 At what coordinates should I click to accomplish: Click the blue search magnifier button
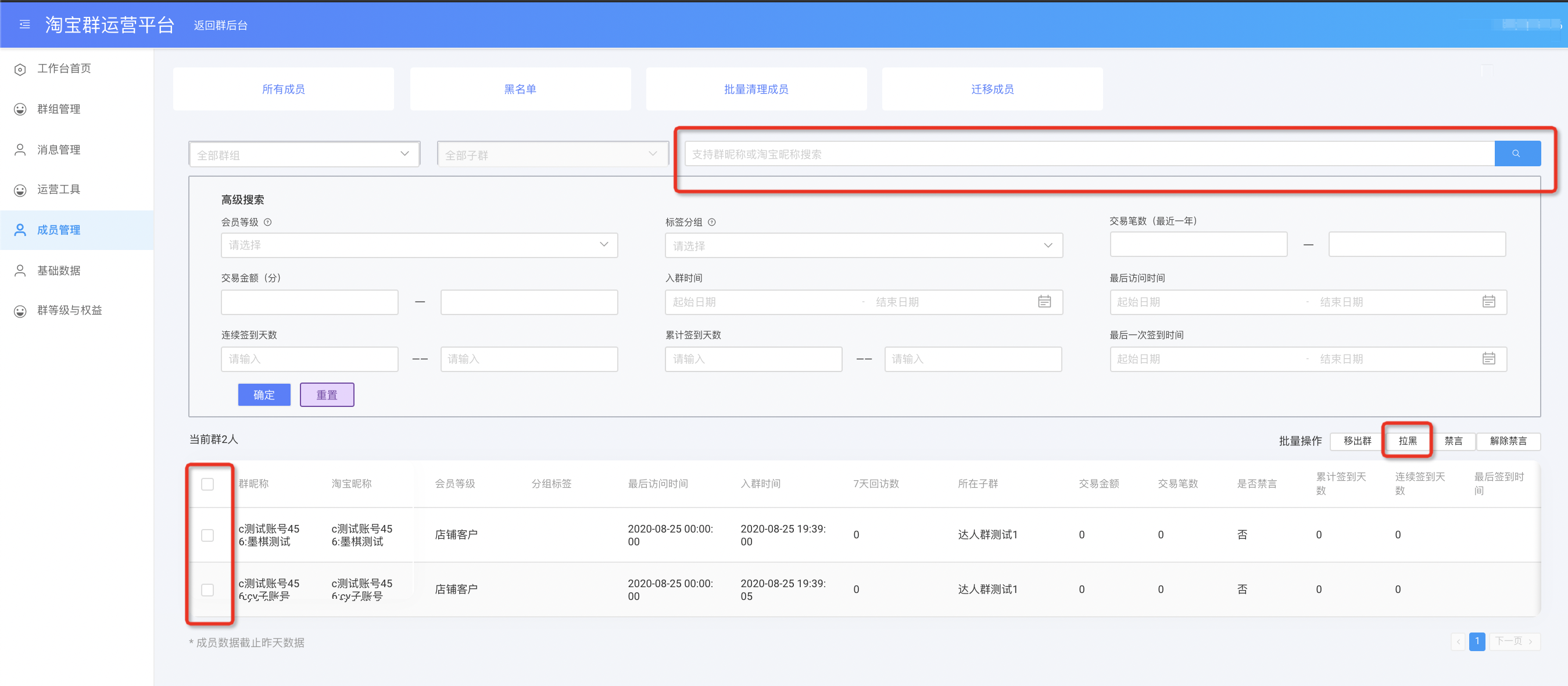coord(1516,154)
